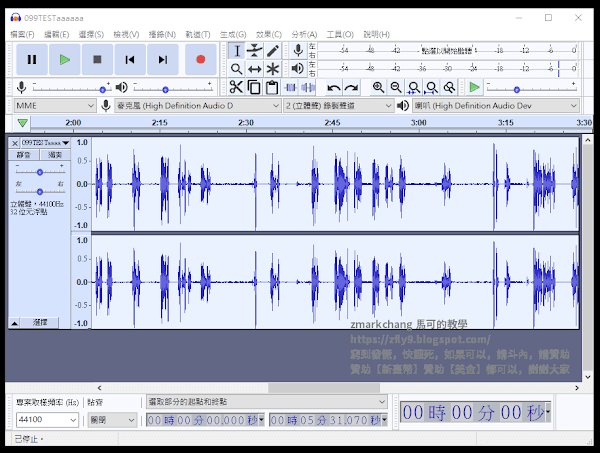Toggle the track Mute button
Viewport: 600px width, 453px height.
[x=24, y=155]
